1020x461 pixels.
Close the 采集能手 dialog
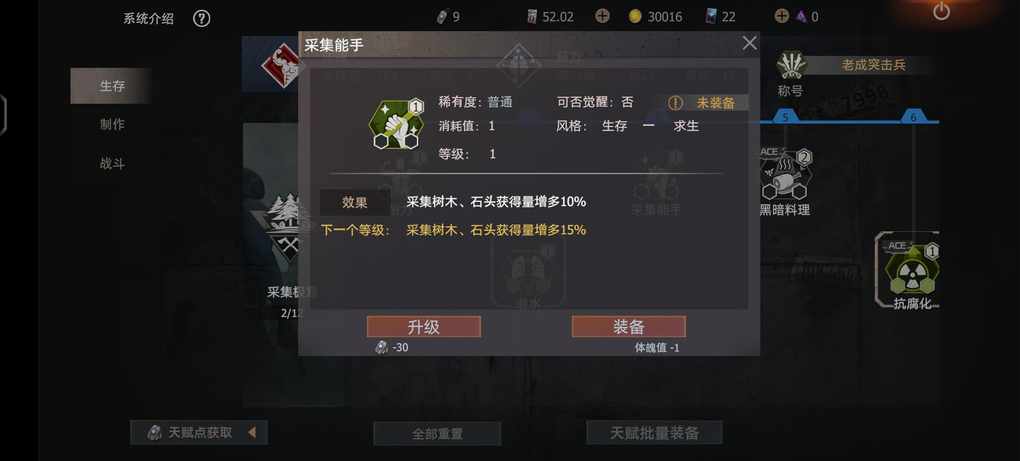[x=749, y=44]
